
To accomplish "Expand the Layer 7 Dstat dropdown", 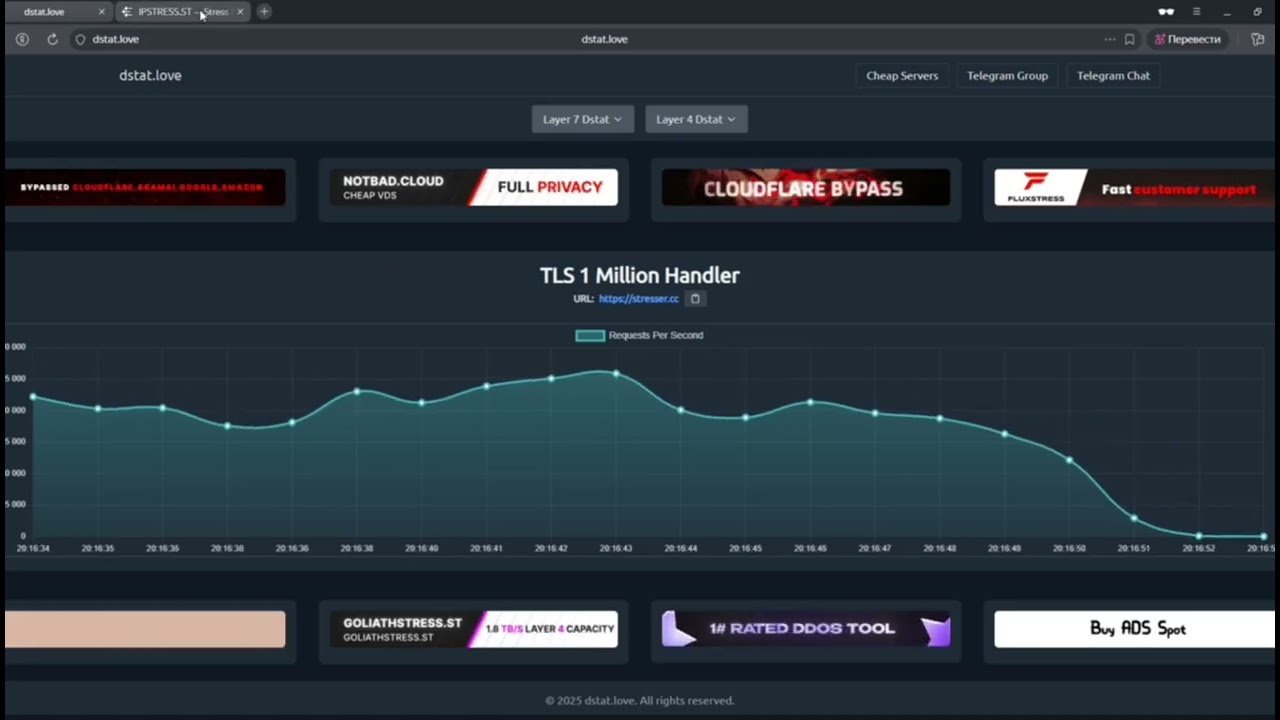I will click(582, 119).
